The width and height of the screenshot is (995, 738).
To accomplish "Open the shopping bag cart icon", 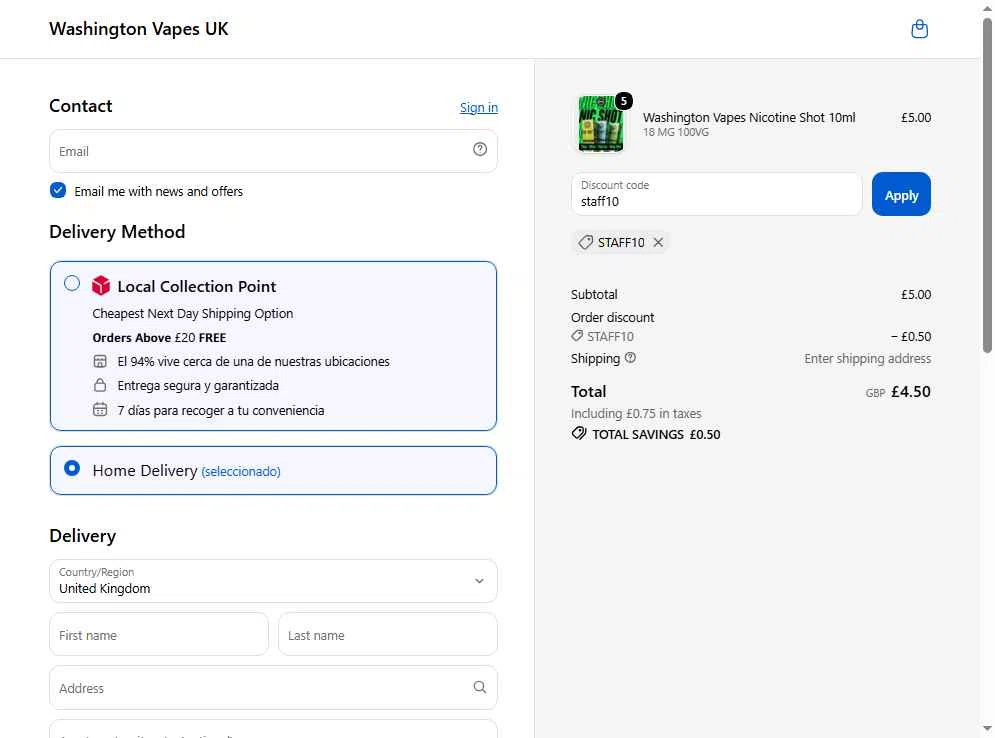I will (919, 29).
